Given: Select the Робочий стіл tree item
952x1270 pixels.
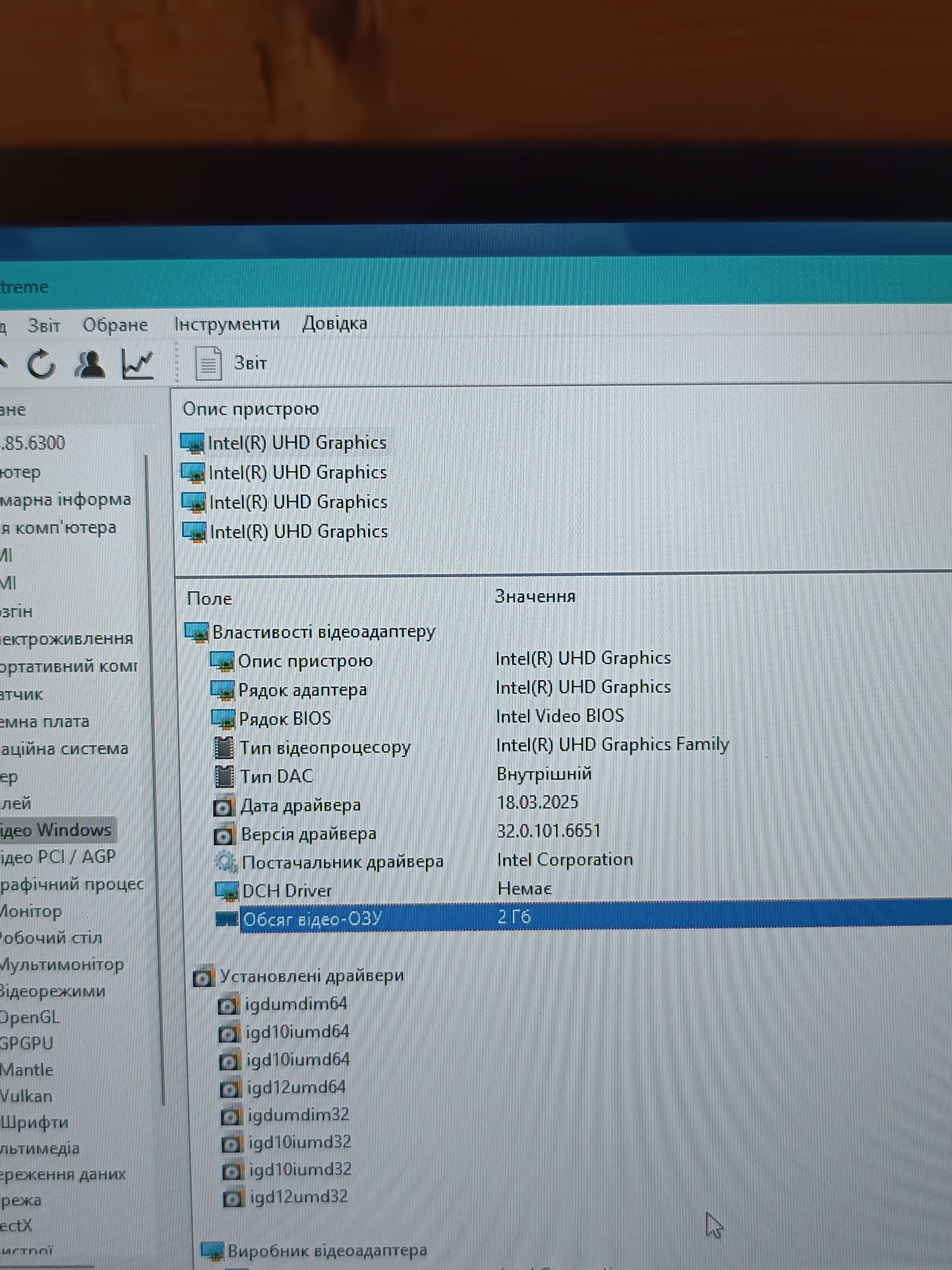Looking at the screenshot, I should click(51, 939).
